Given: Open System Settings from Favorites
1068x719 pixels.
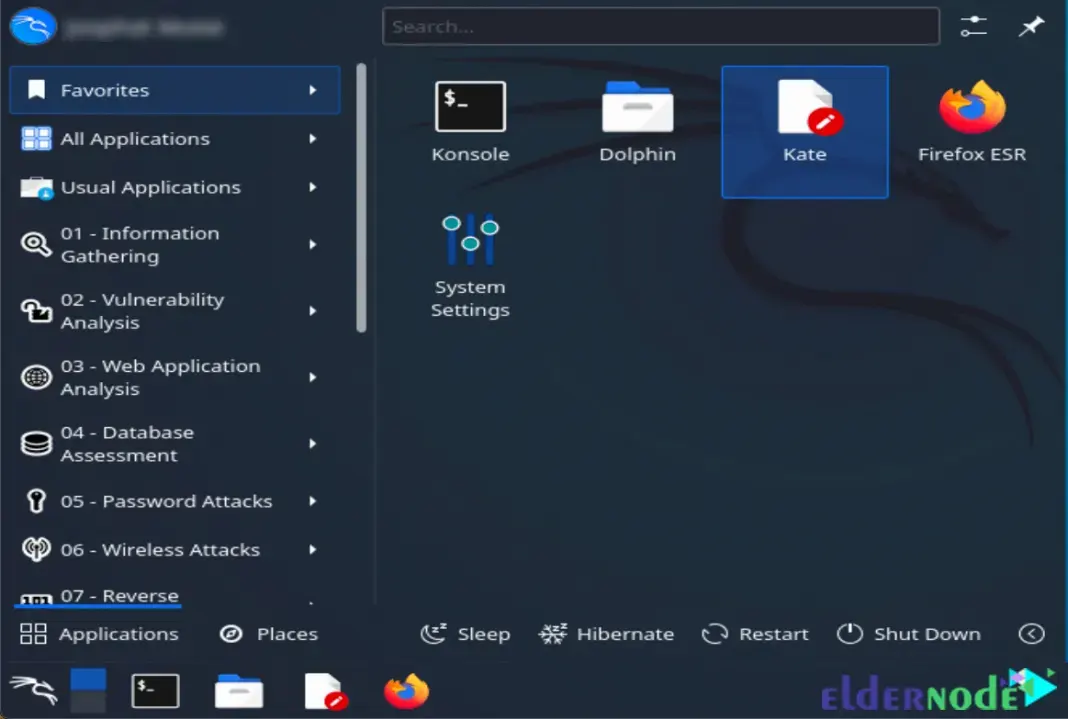Looking at the screenshot, I should [x=470, y=266].
